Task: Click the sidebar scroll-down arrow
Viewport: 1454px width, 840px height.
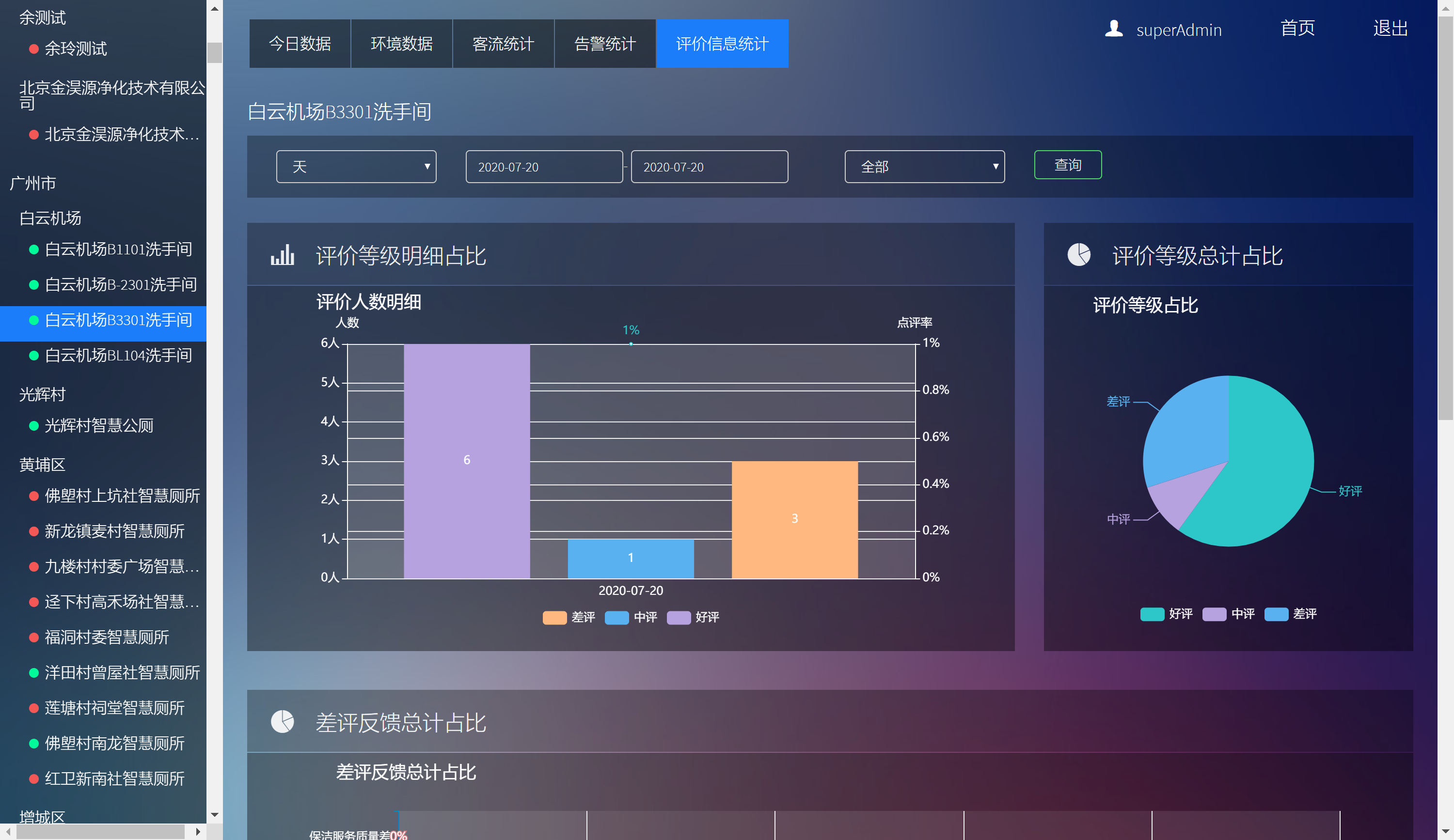Action: tap(215, 815)
